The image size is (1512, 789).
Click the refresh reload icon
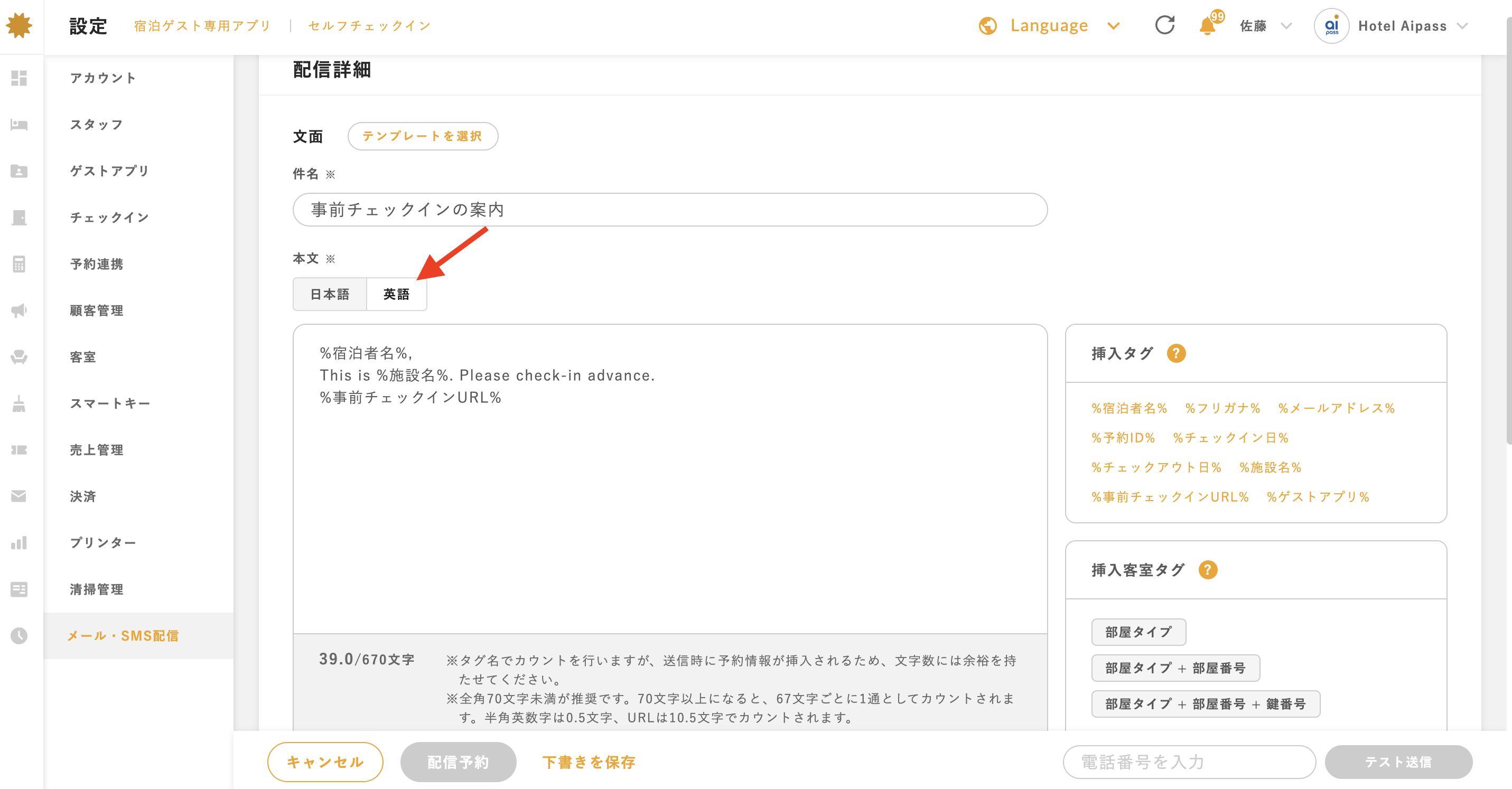(x=1164, y=25)
